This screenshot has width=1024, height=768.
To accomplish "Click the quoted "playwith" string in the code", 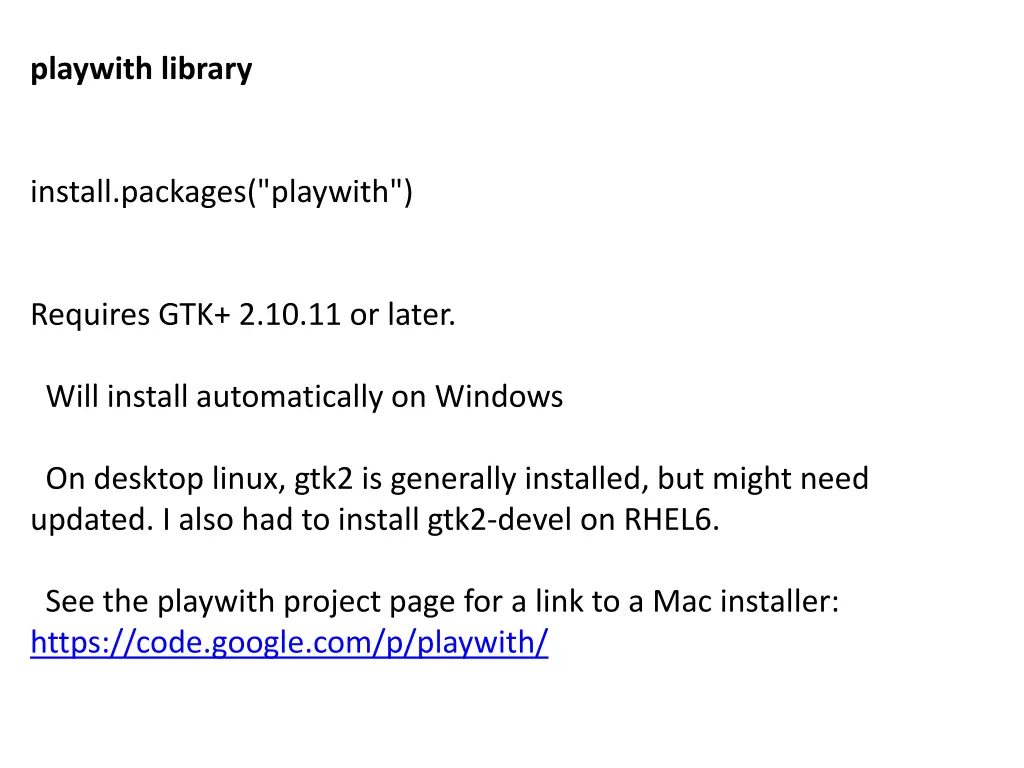I will point(330,192).
